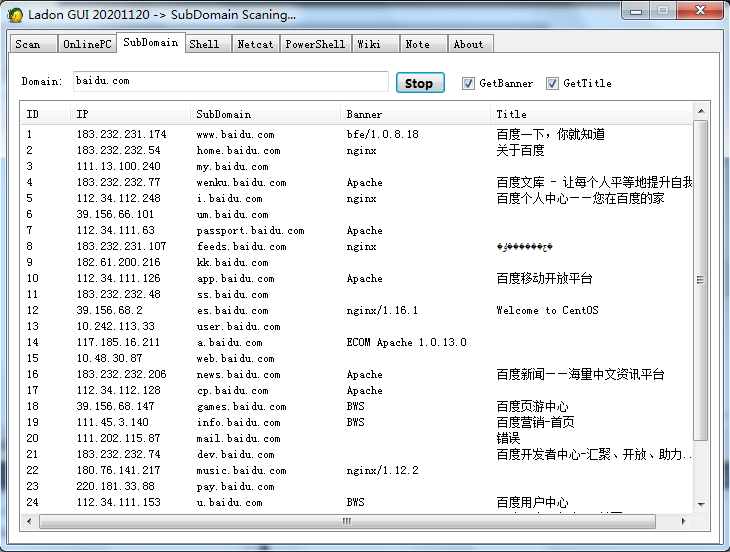Select the home.baidu.com entry
Screen dimensions: 730x552
(x=357, y=150)
